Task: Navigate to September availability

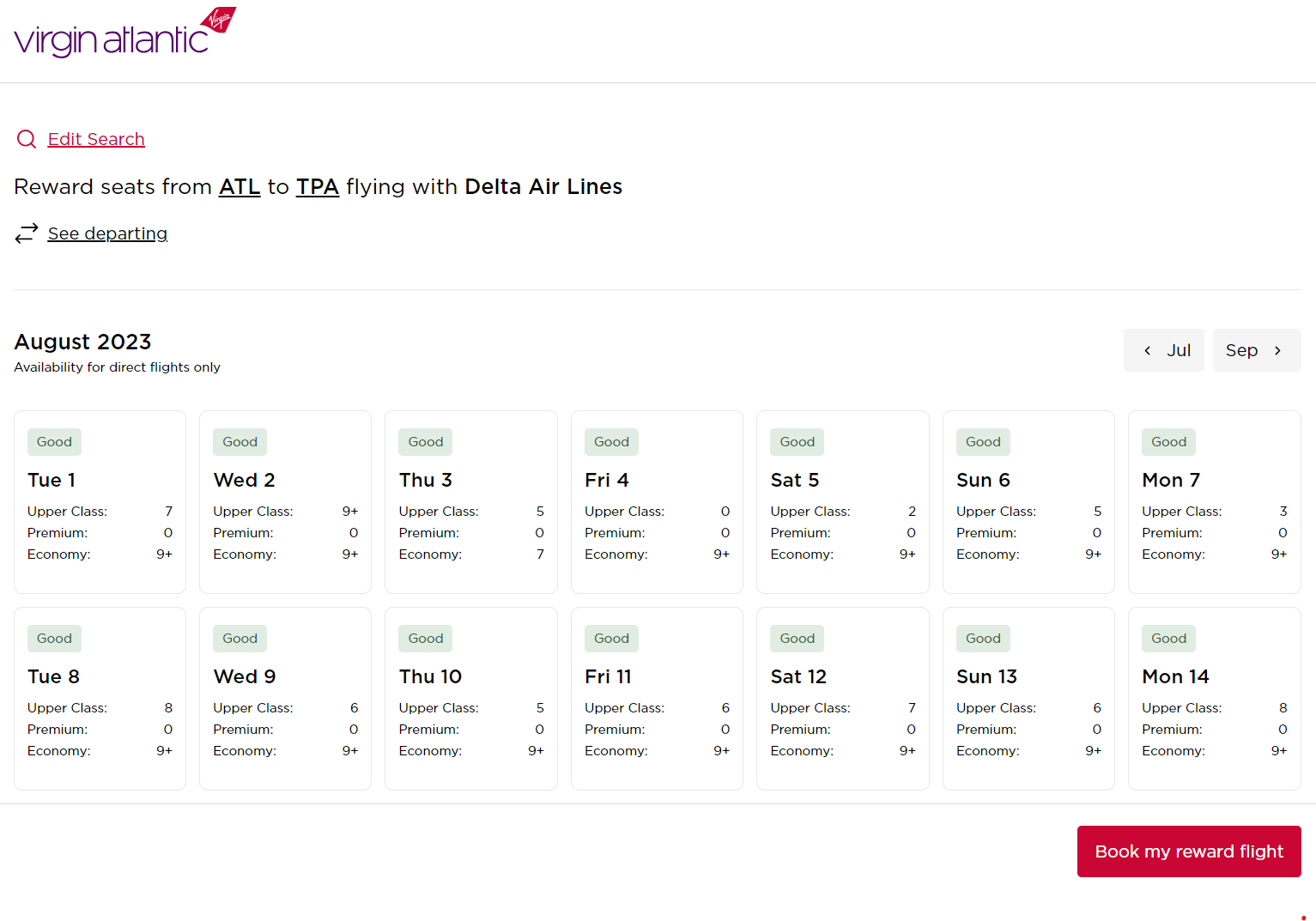Action: [1256, 350]
